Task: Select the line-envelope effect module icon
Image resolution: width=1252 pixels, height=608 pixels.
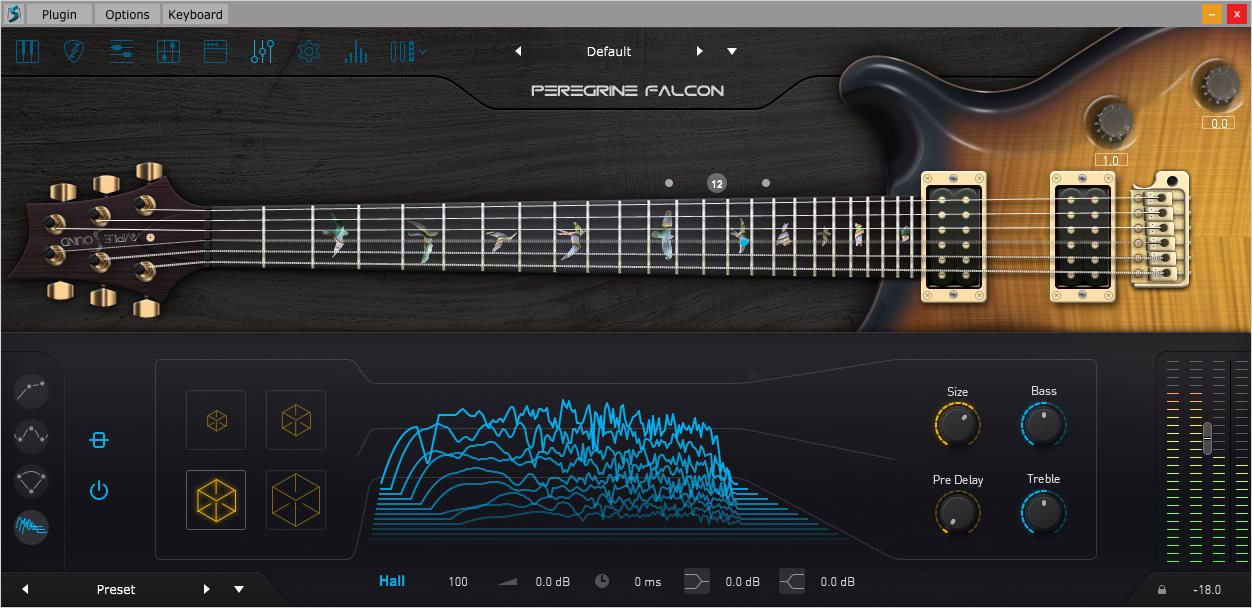Action: 32,389
